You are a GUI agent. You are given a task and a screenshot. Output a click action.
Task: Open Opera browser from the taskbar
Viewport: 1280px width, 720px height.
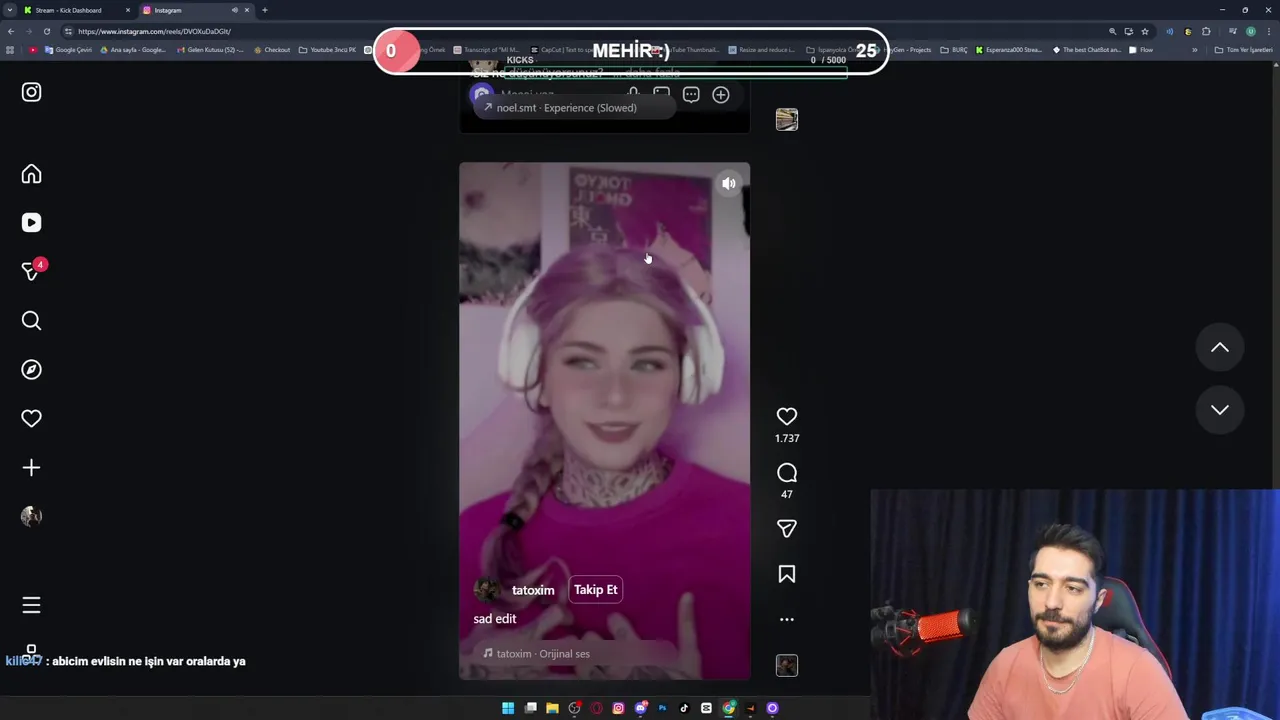[x=596, y=708]
